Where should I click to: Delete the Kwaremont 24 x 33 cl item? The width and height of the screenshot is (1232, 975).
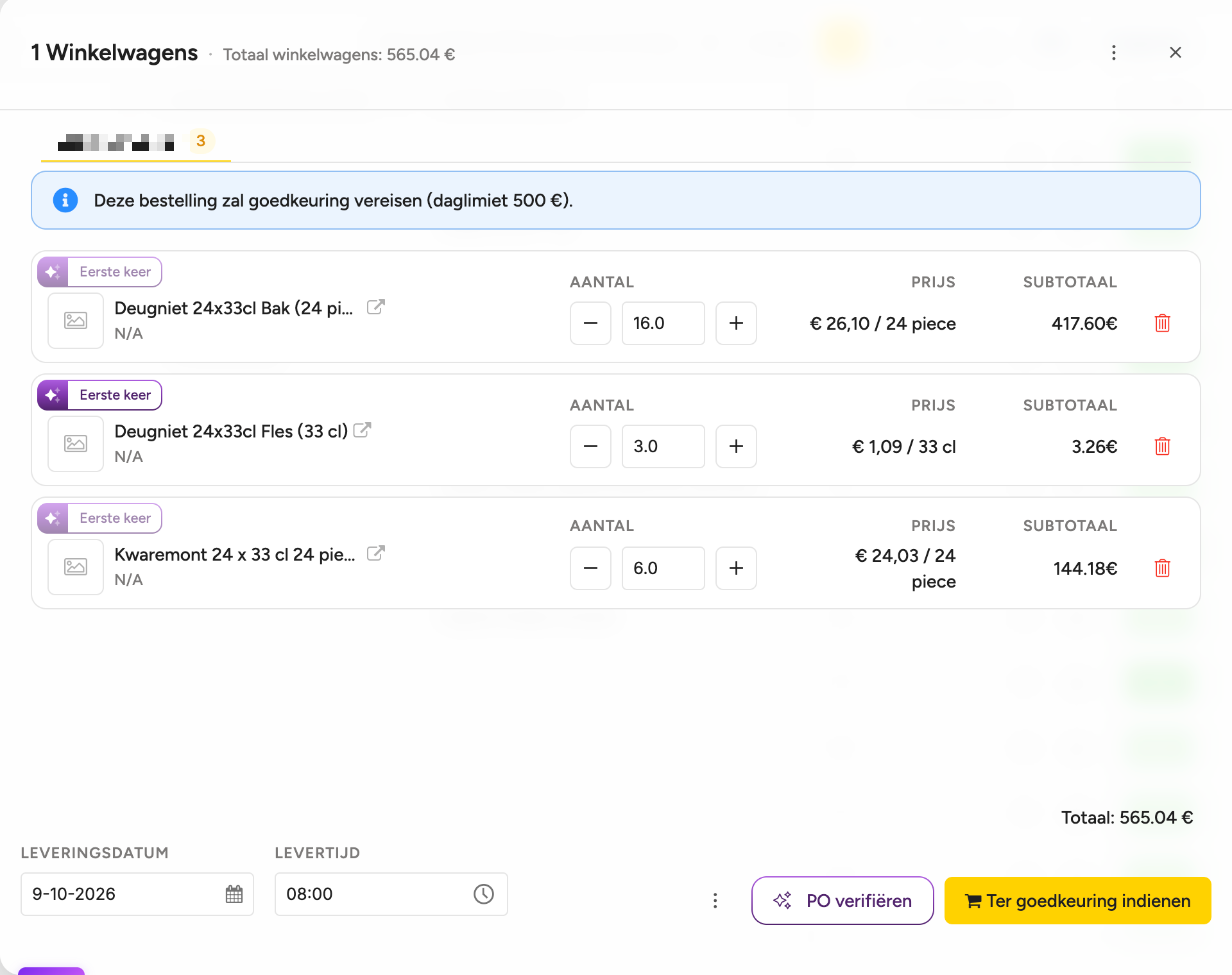pyautogui.click(x=1162, y=568)
